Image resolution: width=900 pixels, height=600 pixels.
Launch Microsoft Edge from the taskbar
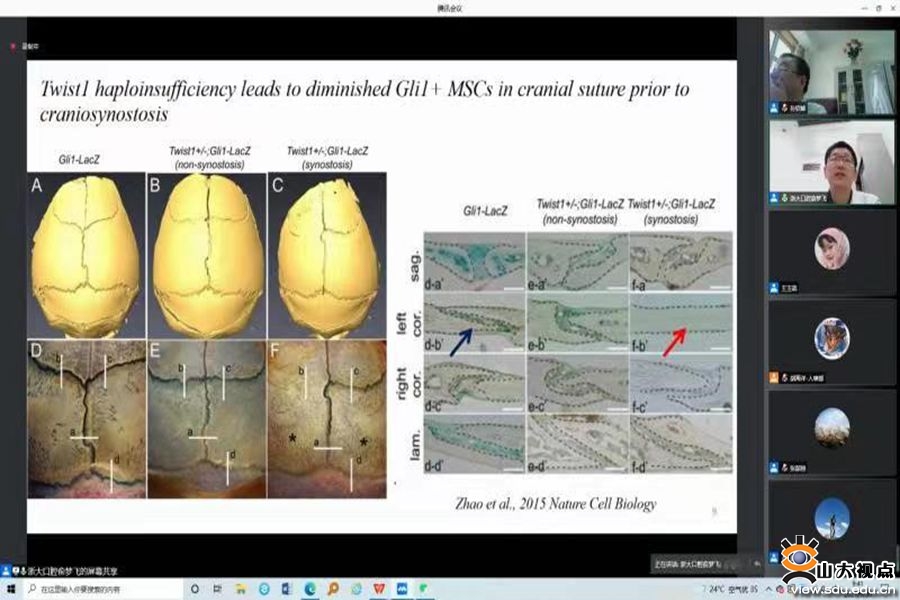310,590
